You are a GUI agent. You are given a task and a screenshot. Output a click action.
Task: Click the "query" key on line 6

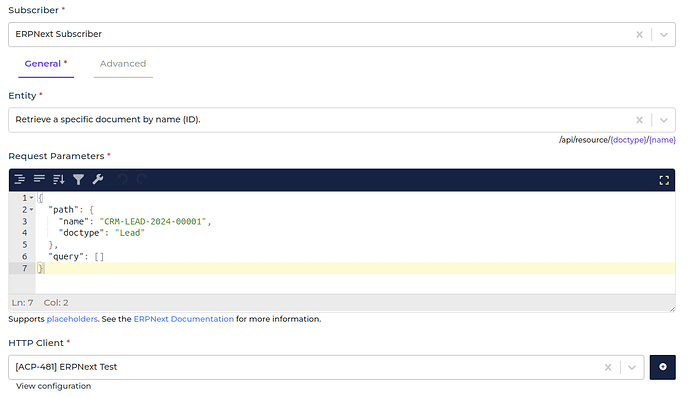(x=66, y=257)
